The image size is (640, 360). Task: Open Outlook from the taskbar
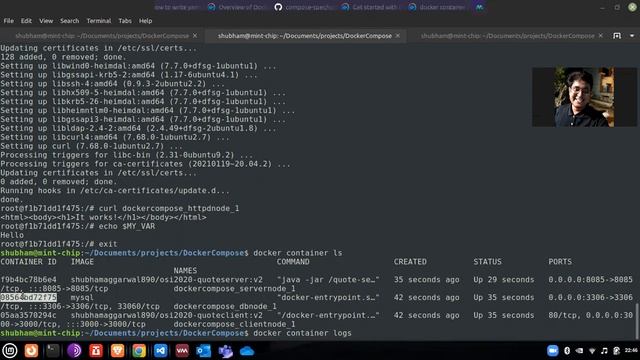[x=204, y=351]
